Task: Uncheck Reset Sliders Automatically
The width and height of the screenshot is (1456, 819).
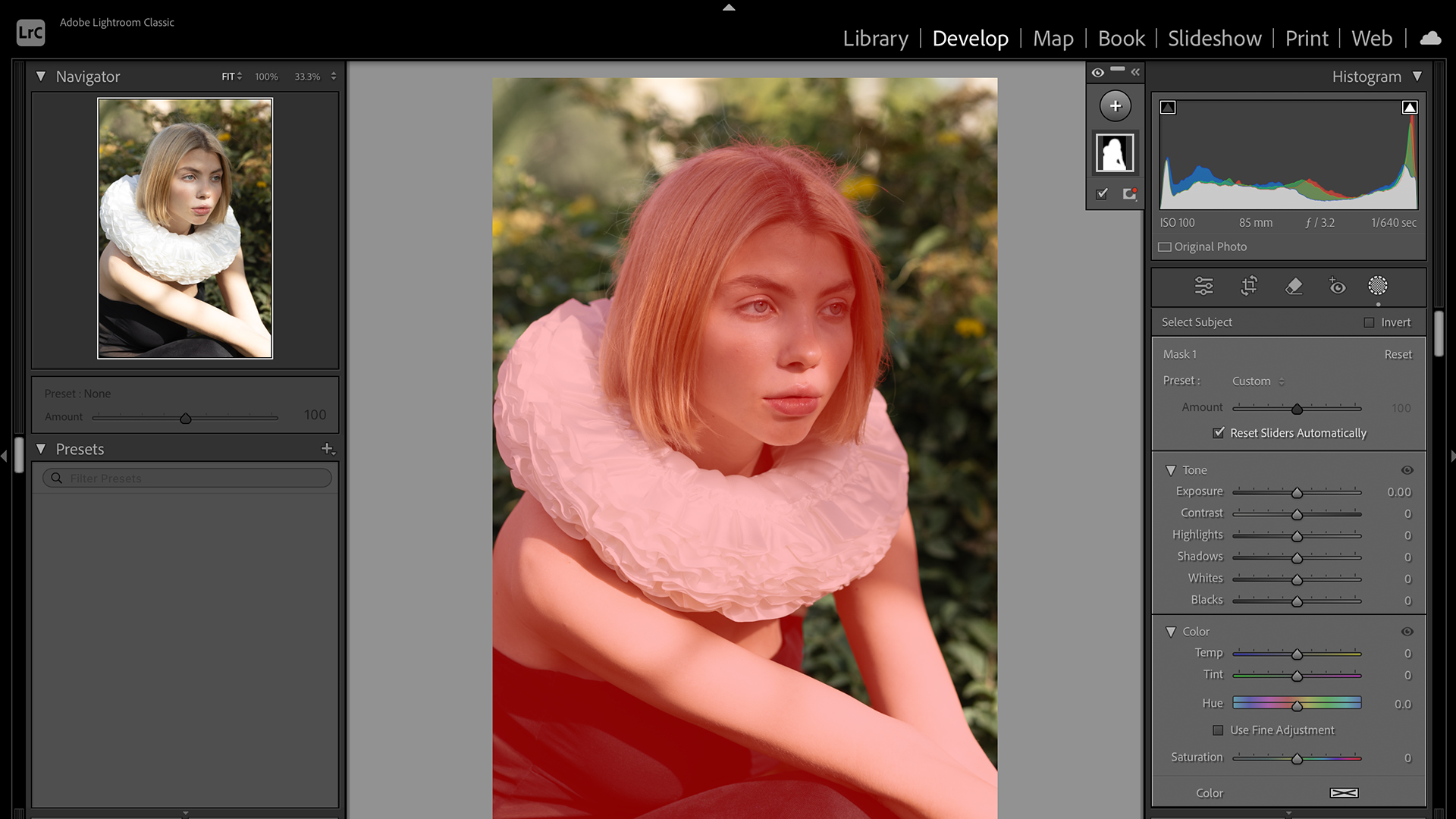Action: [x=1219, y=433]
